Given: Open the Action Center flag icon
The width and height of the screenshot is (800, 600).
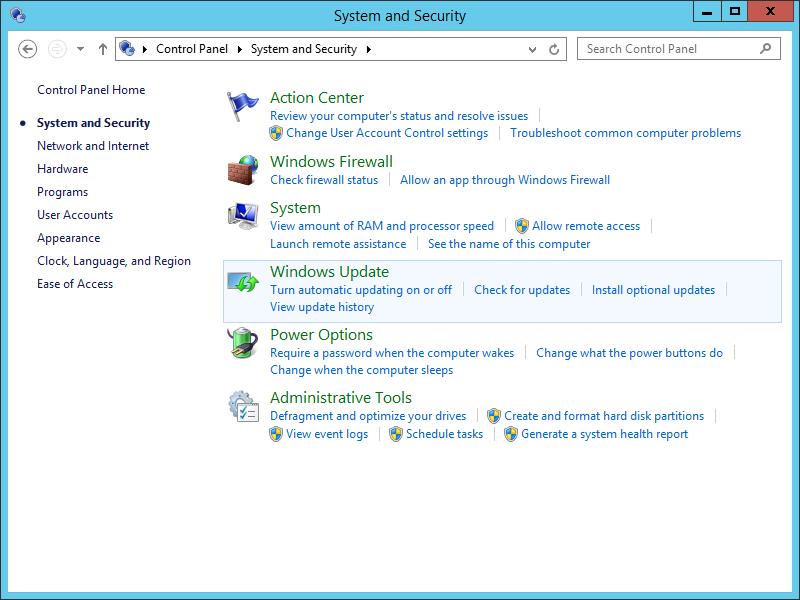Looking at the screenshot, I should point(242,106).
